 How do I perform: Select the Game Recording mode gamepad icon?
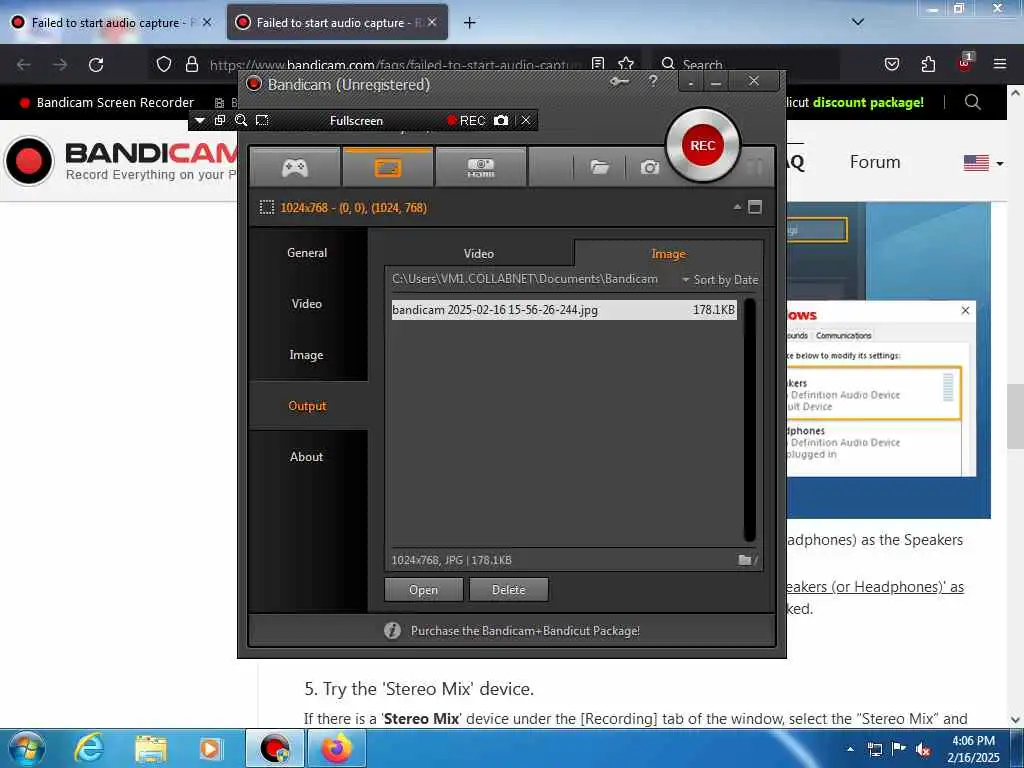(x=295, y=168)
